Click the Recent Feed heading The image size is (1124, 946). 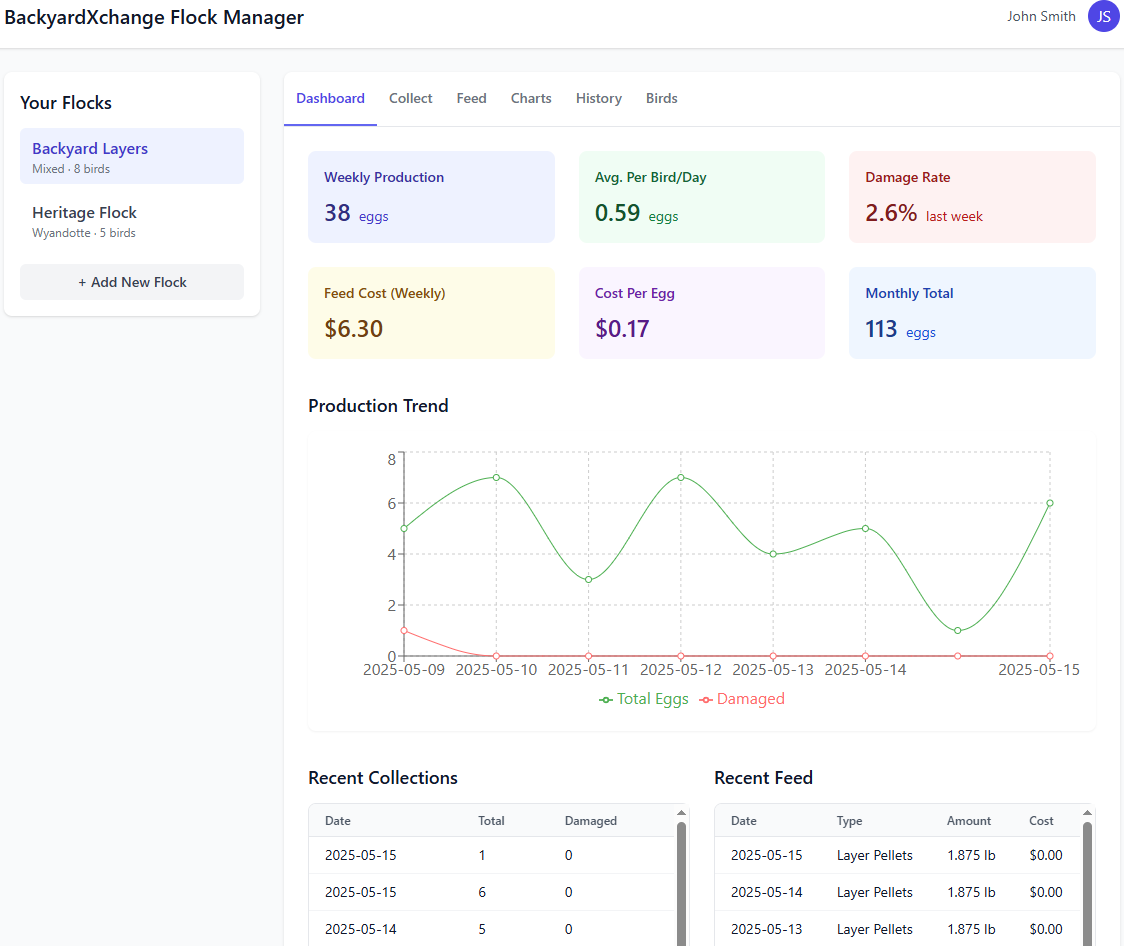[x=763, y=778]
